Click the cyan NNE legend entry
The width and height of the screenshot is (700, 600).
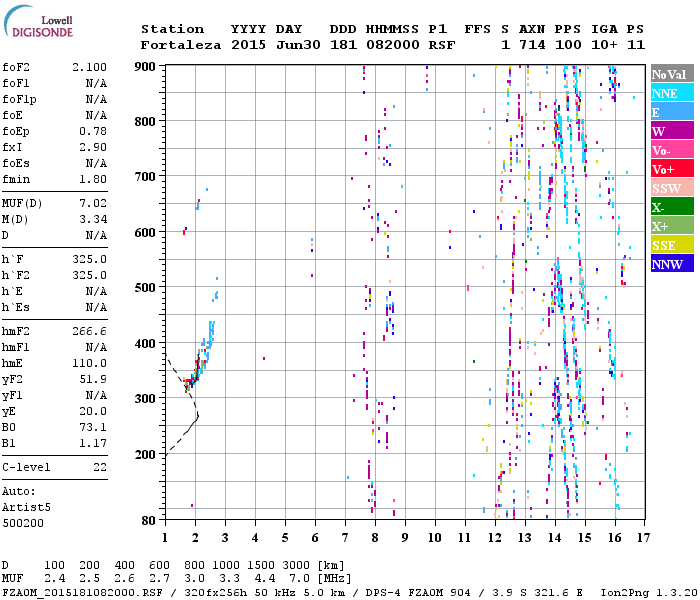[669, 93]
